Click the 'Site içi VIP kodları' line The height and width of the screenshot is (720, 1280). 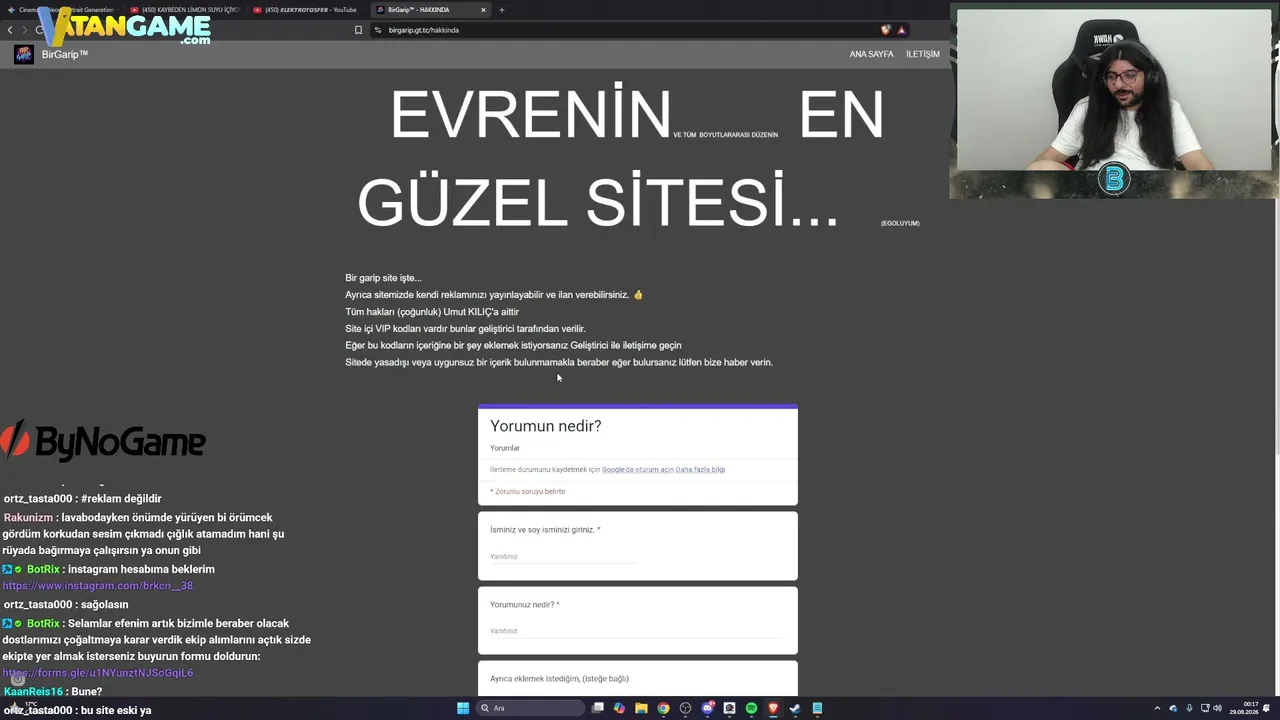tap(465, 329)
